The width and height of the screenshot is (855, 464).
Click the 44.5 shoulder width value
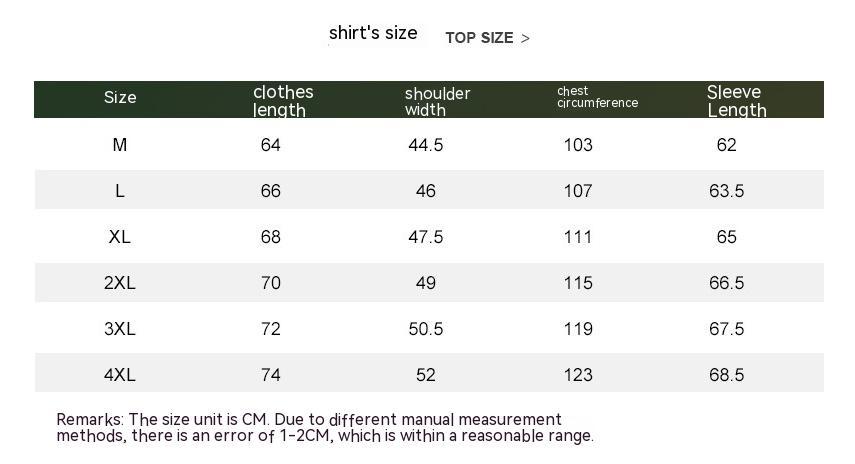click(426, 145)
